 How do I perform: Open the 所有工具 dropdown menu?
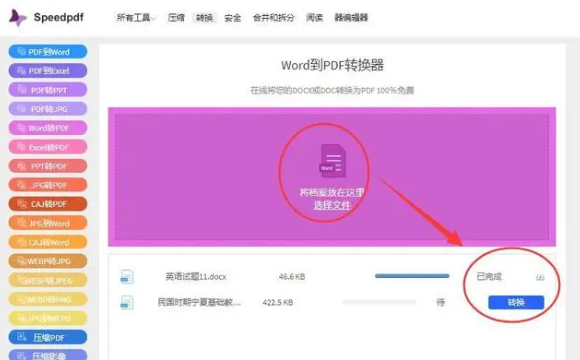[x=136, y=17]
